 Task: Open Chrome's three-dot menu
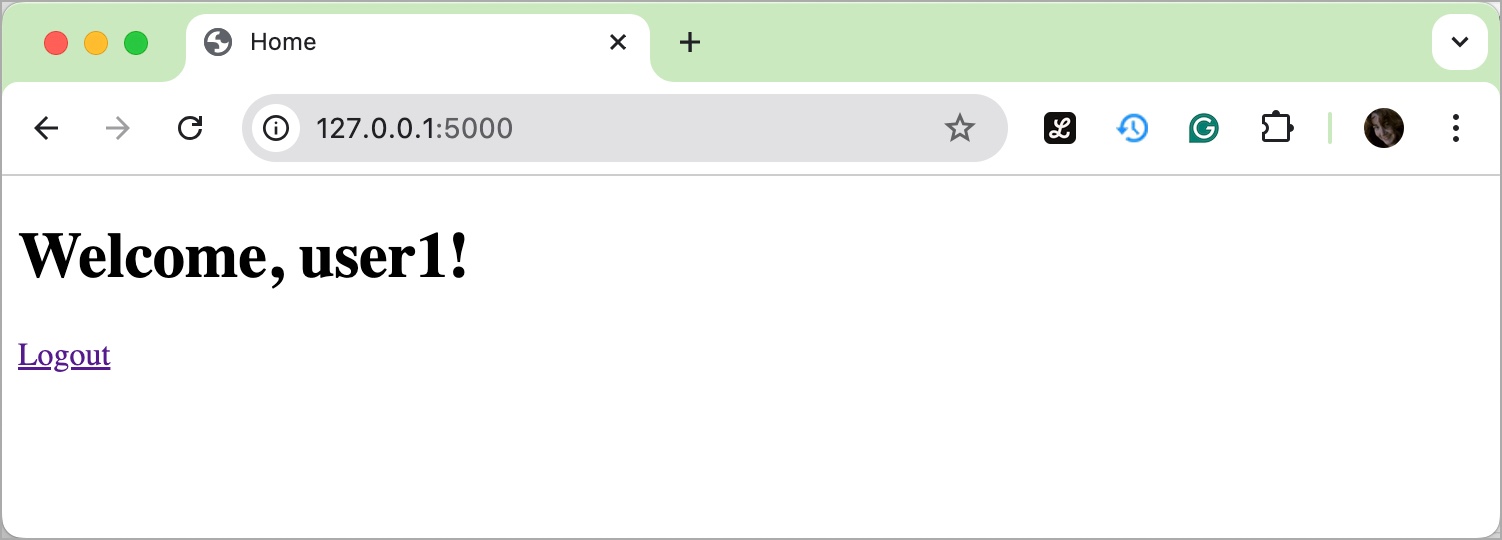[1456, 128]
